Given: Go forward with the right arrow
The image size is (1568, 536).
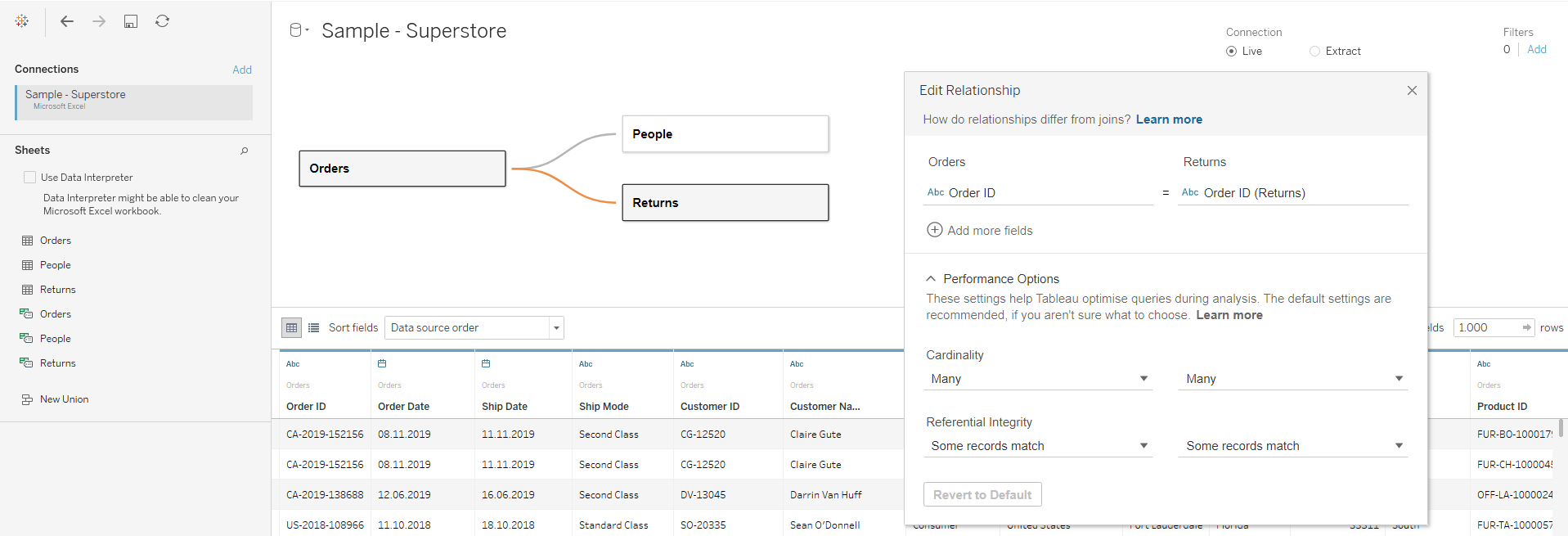Looking at the screenshot, I should point(99,21).
